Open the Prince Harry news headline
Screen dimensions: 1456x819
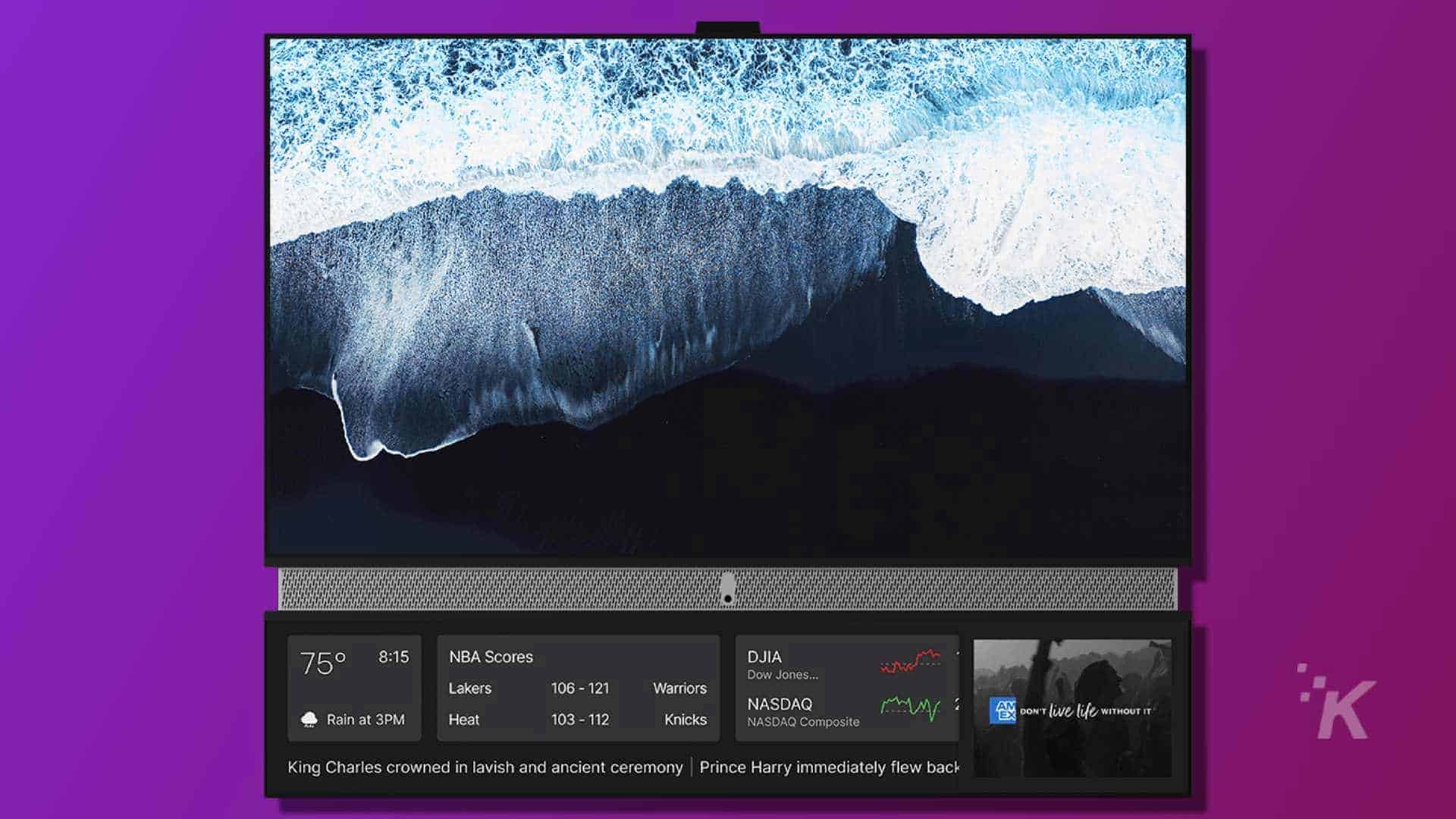829,767
